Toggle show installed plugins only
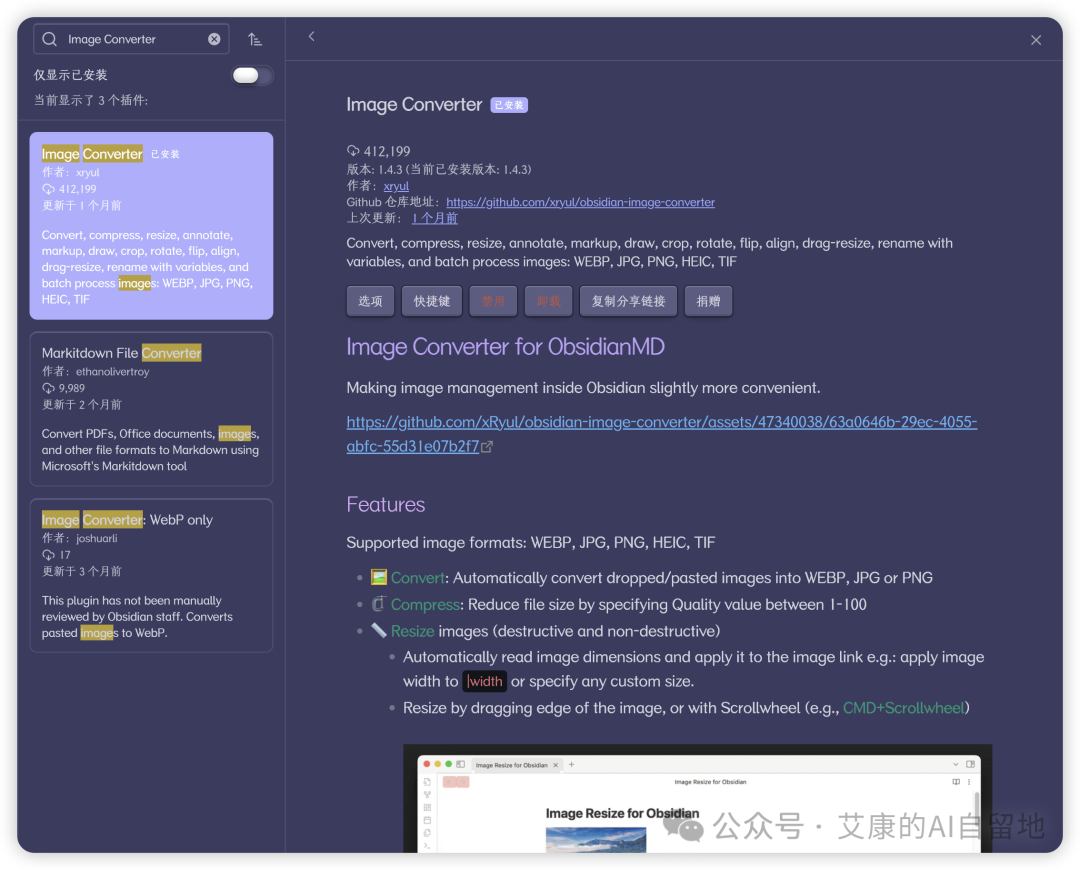Image resolution: width=1080 pixels, height=870 pixels. tap(252, 75)
